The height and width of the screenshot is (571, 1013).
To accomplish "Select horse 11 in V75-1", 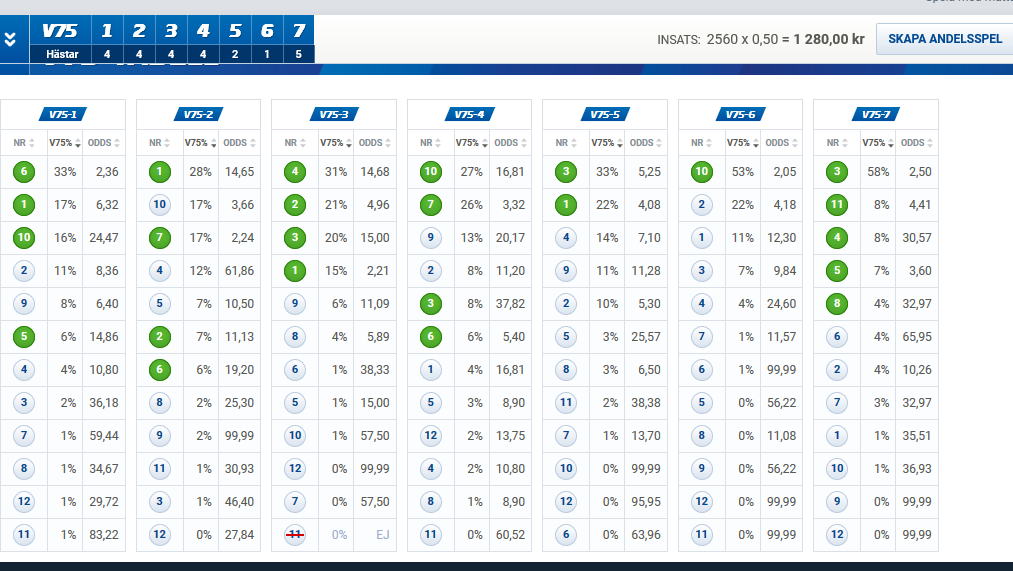I will point(24,534).
